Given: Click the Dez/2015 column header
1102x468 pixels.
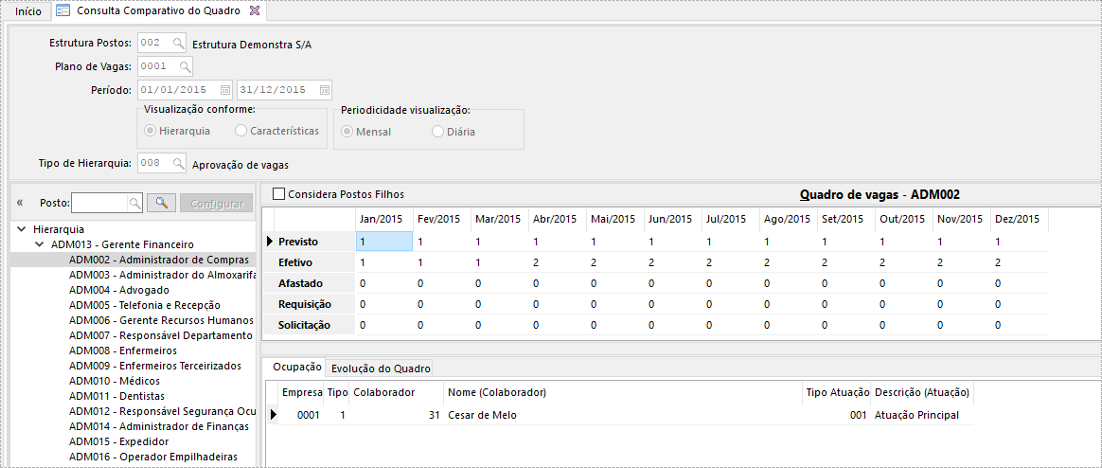Looking at the screenshot, I should (x=1019, y=219).
